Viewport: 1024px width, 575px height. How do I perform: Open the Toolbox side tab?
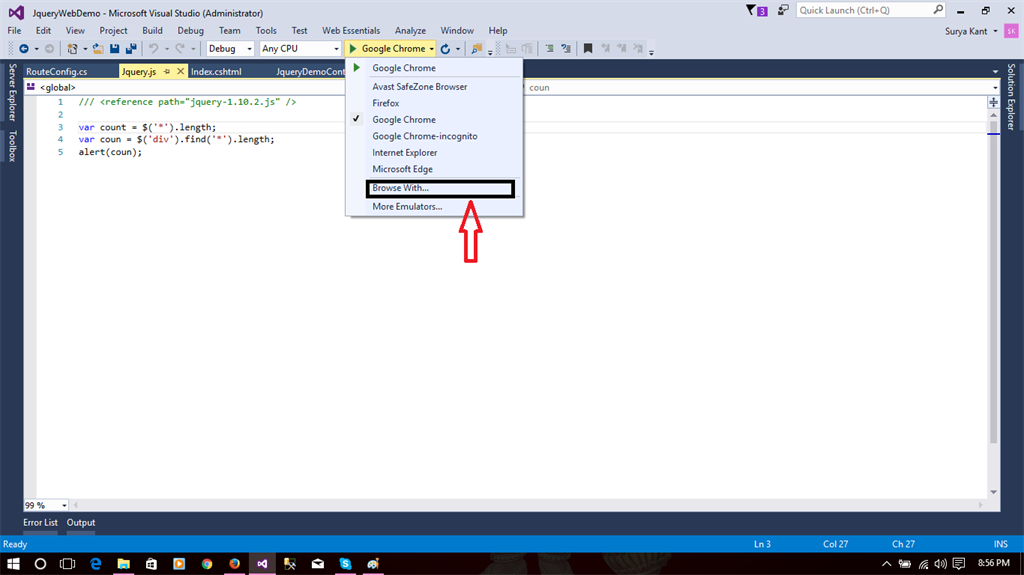pos(12,146)
